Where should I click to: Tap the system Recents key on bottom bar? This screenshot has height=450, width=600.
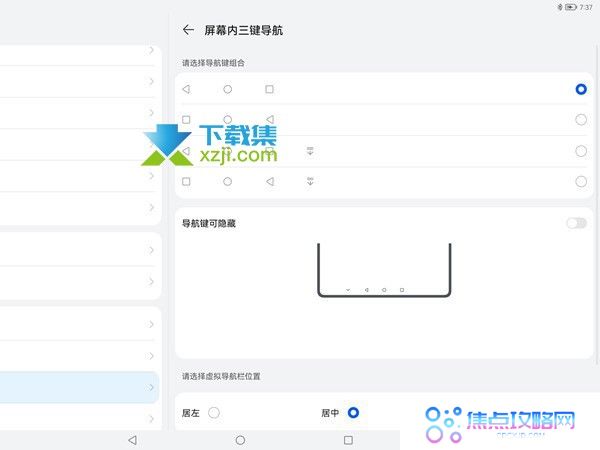pyautogui.click(x=348, y=440)
